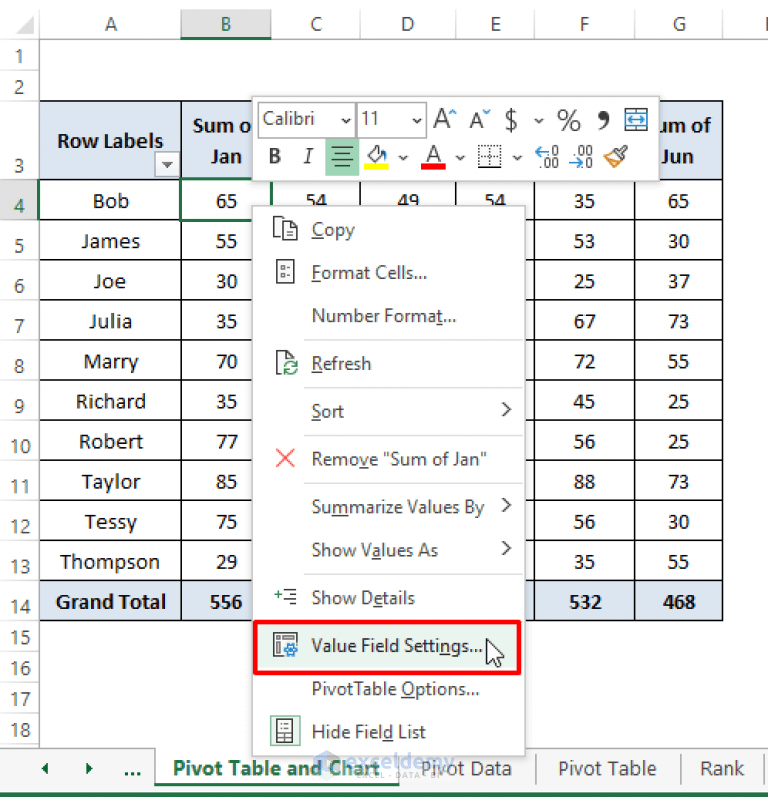The height and width of the screenshot is (797, 768).
Task: Click Hide Field List
Action: click(389, 731)
